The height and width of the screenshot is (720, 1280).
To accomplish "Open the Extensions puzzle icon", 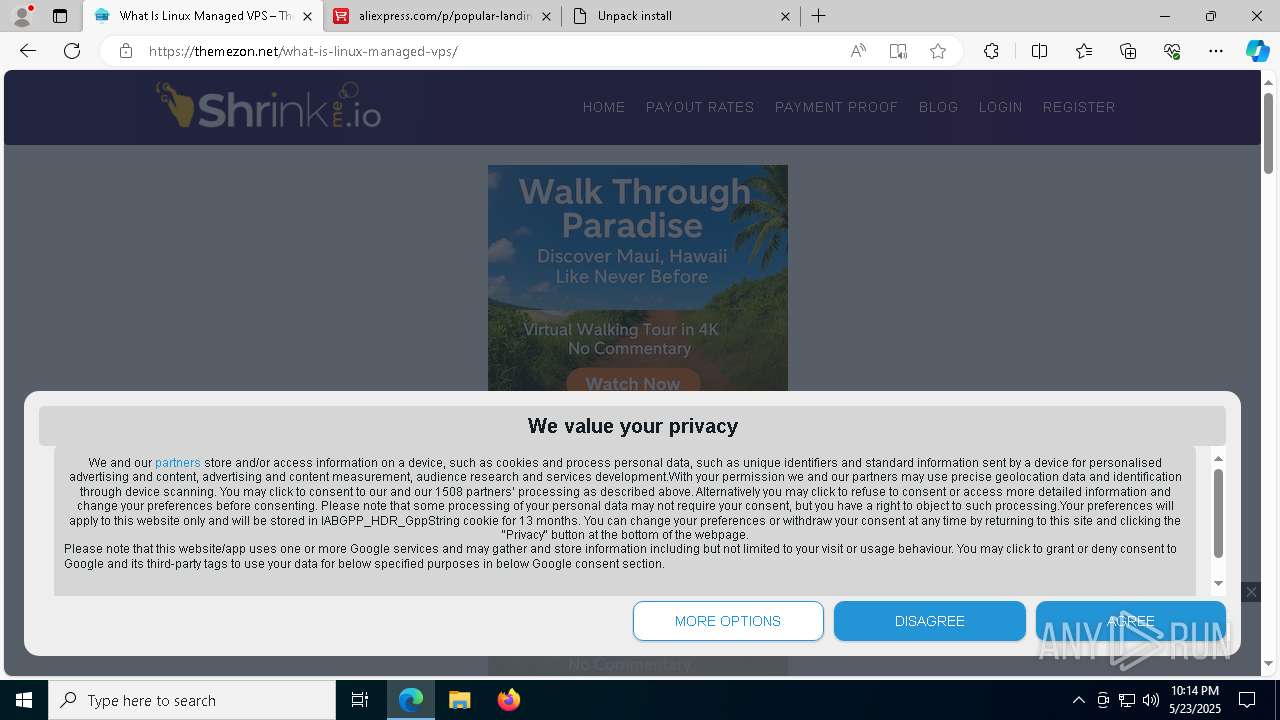I will [x=991, y=51].
